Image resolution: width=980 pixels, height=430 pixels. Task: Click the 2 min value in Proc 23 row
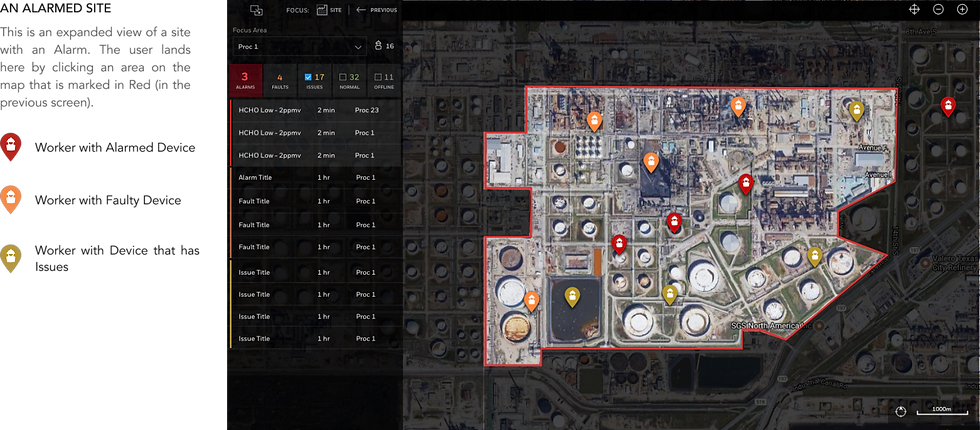pyautogui.click(x=326, y=110)
